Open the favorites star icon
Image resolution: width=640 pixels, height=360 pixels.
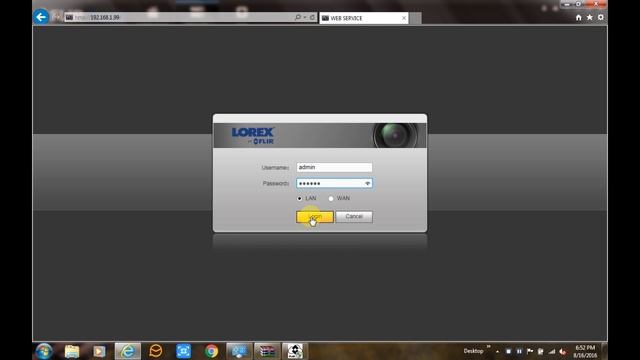coord(589,18)
